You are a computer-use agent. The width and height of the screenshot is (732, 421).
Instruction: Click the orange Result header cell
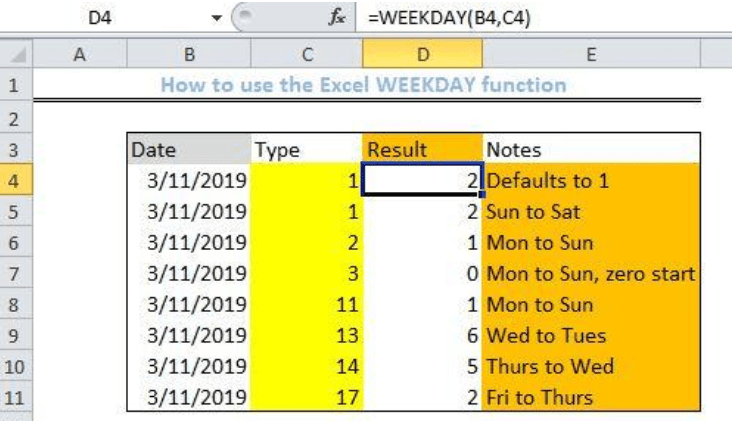[420, 150]
